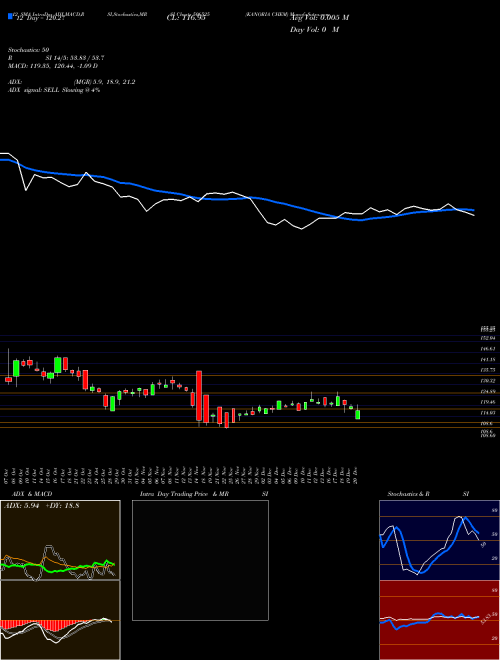
Task: Click the MACD histogram panel with red bars
Action: (60, 620)
